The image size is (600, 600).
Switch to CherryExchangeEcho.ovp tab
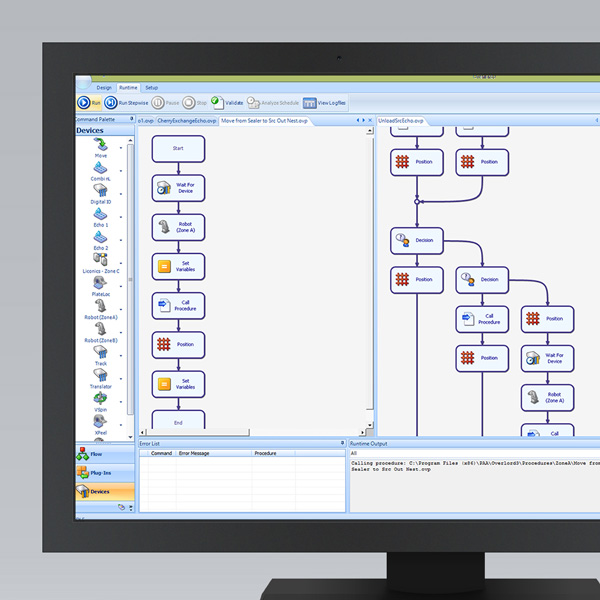point(187,121)
